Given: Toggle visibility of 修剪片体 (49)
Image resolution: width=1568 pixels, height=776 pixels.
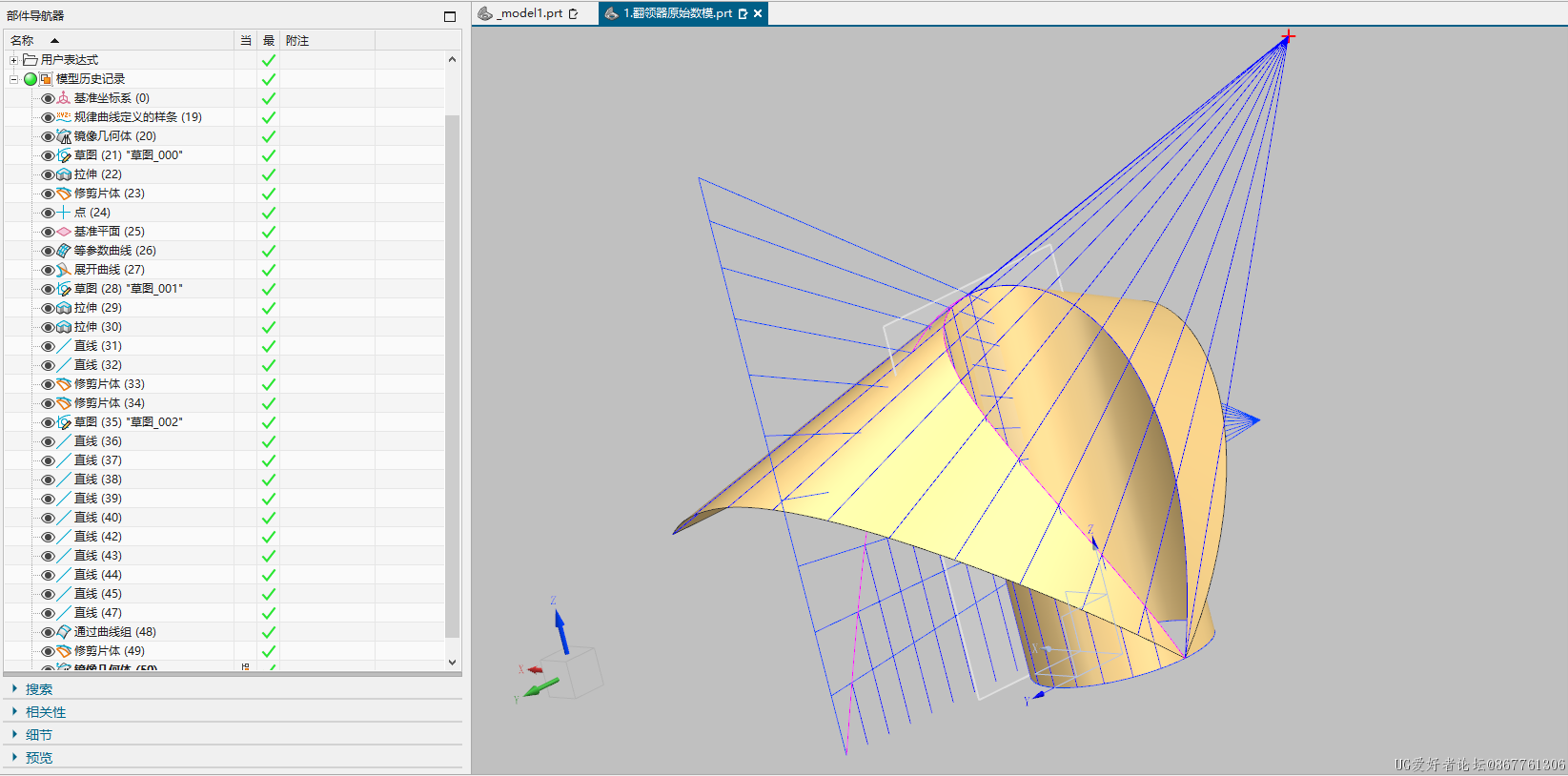Looking at the screenshot, I should click(48, 651).
